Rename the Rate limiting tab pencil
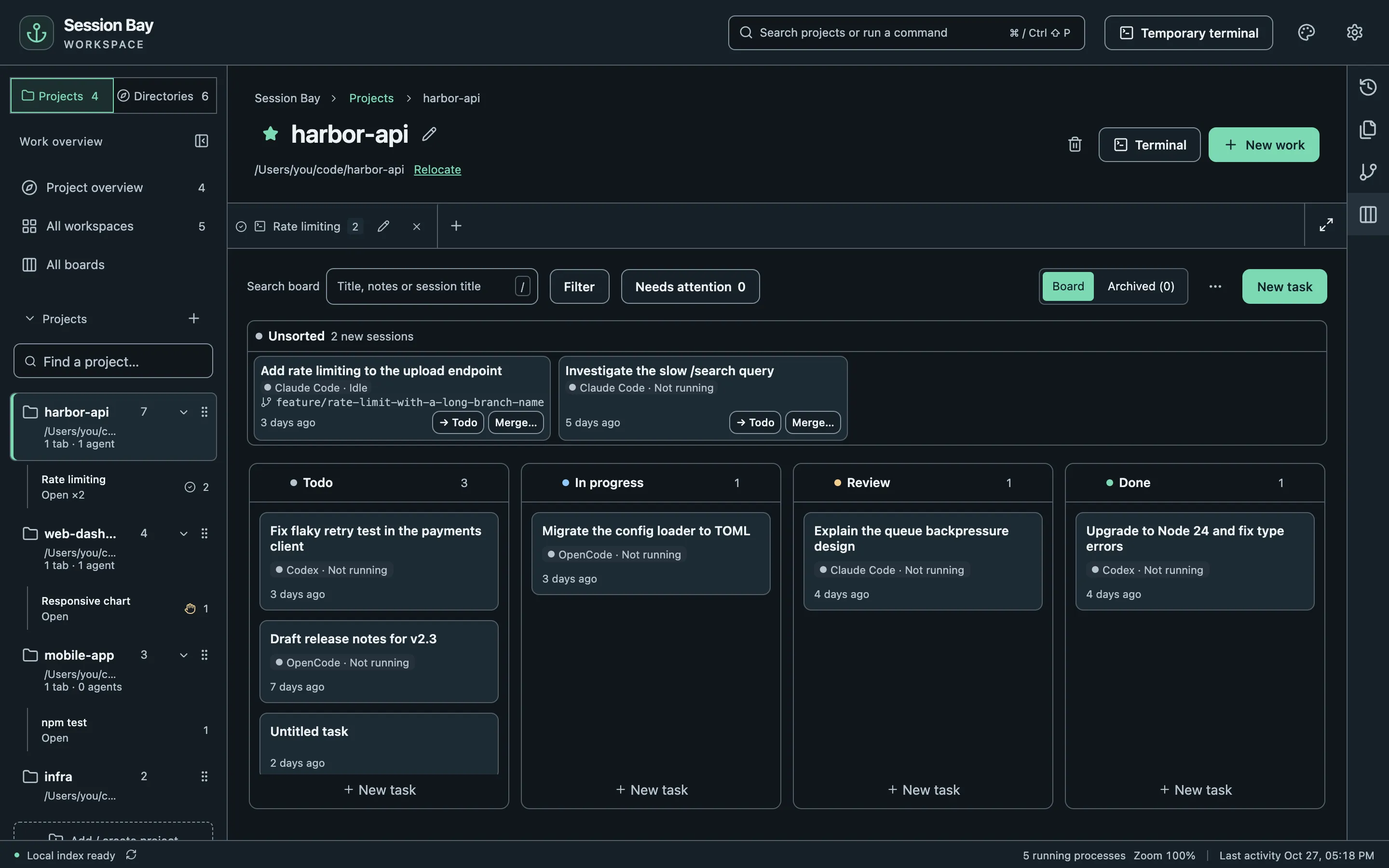Viewport: 1389px width, 868px height. point(383,226)
